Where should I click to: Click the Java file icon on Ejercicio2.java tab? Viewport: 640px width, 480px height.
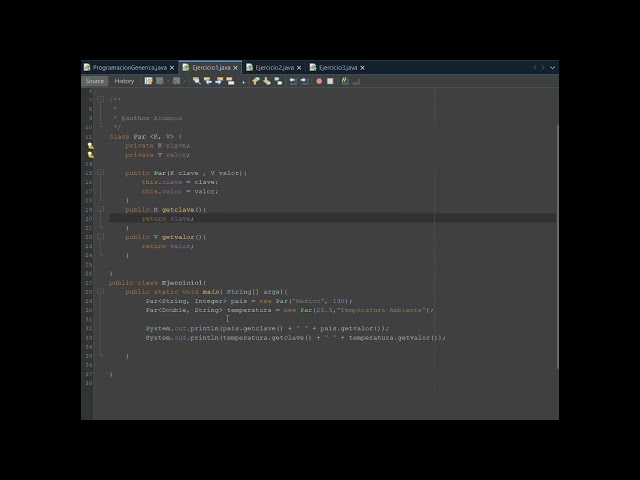coord(249,67)
